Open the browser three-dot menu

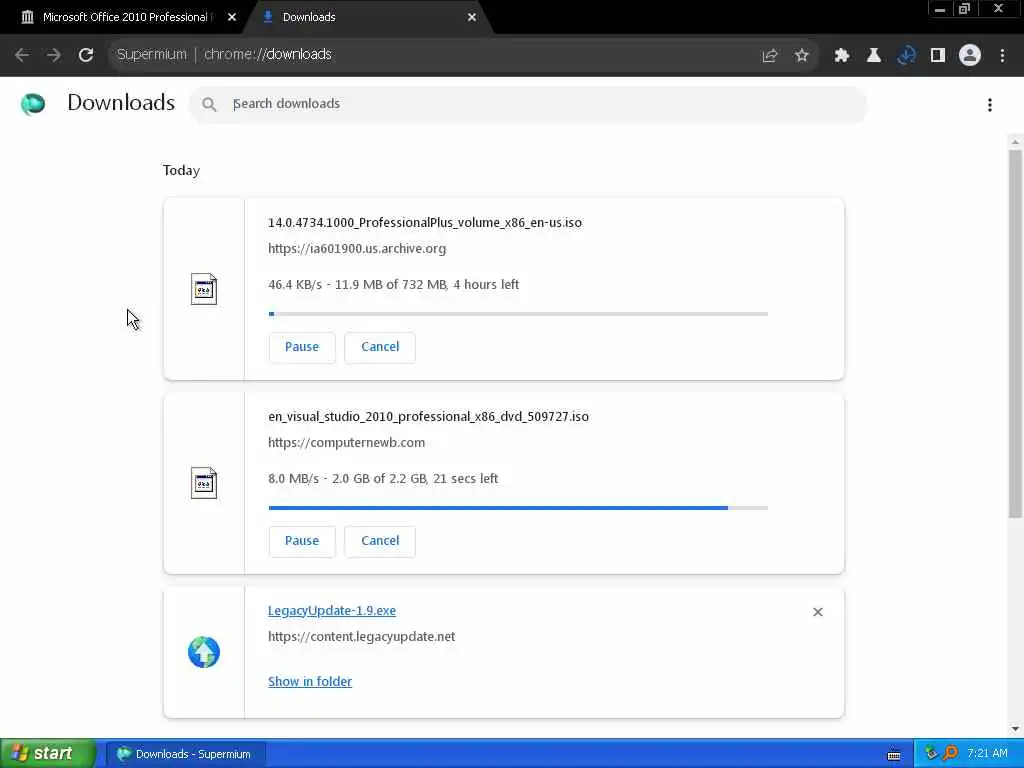1002,56
